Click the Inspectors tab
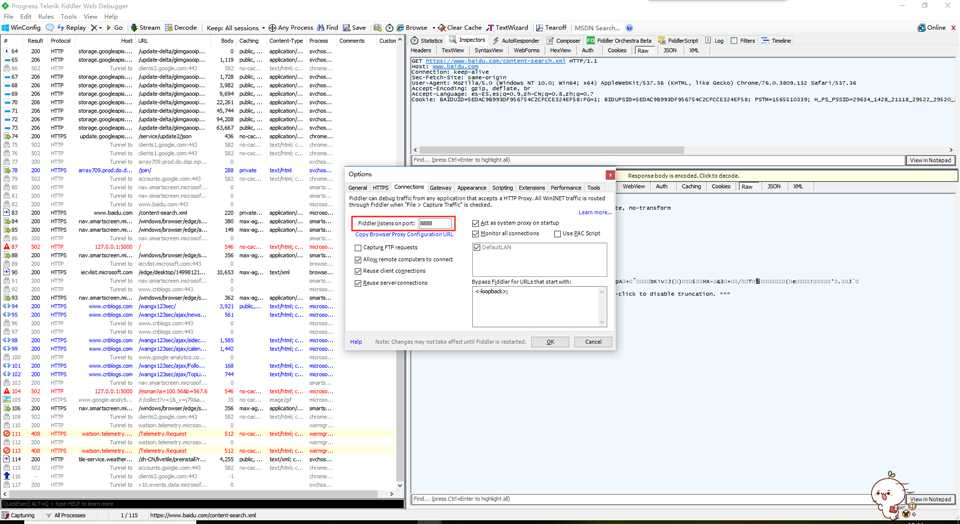960x524 pixels. pyautogui.click(x=467, y=40)
